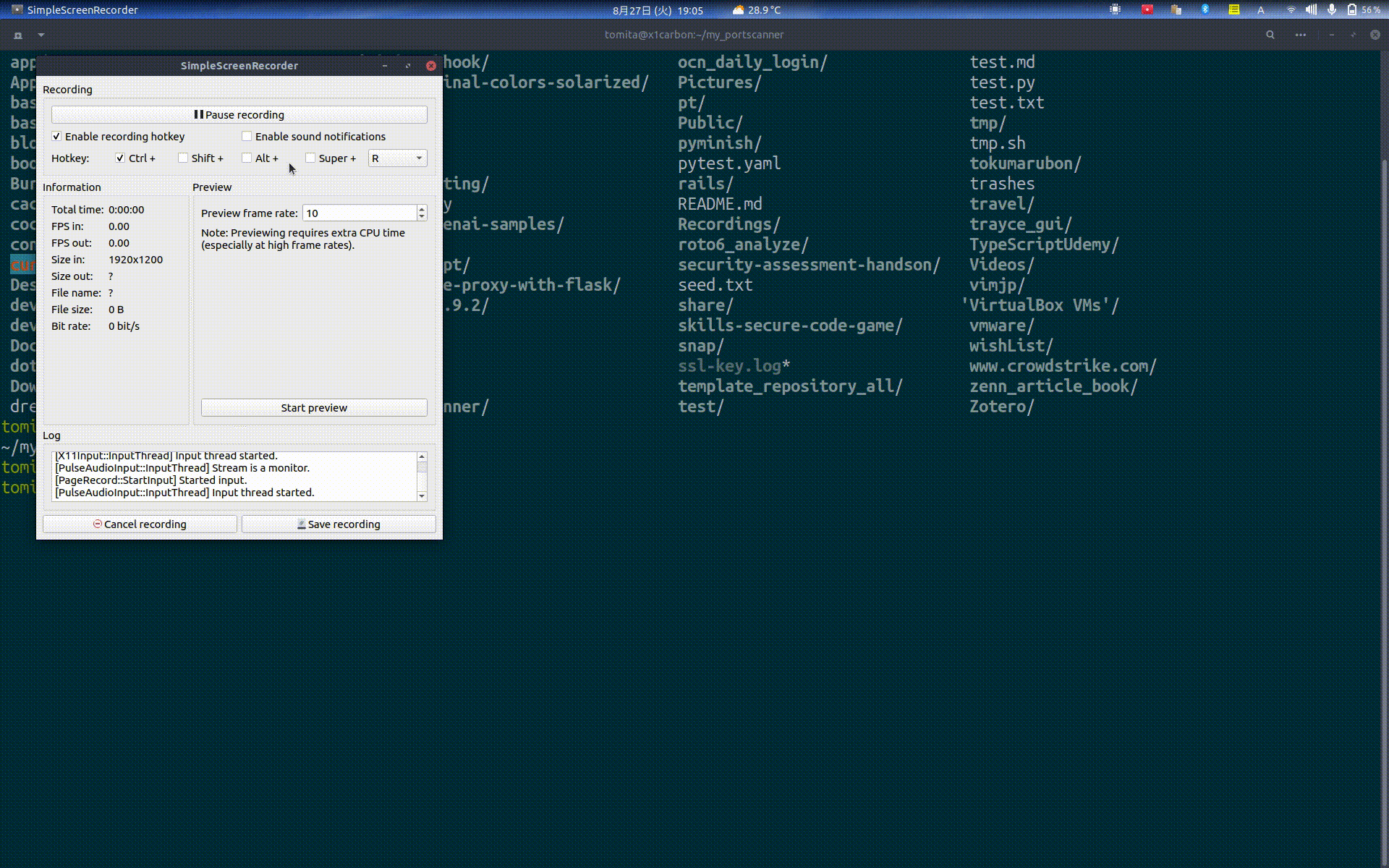Viewport: 1389px width, 868px height.
Task: Click the SimpleScreenRecorder tray record icon
Action: click(1147, 9)
